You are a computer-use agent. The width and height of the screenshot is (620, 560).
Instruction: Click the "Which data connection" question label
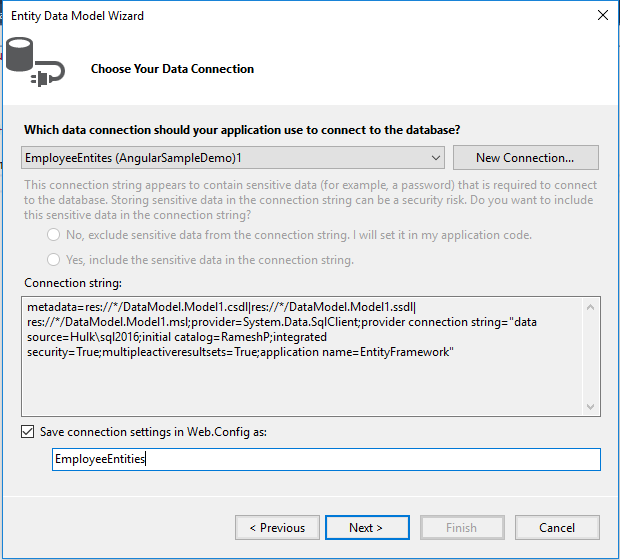(x=242, y=130)
